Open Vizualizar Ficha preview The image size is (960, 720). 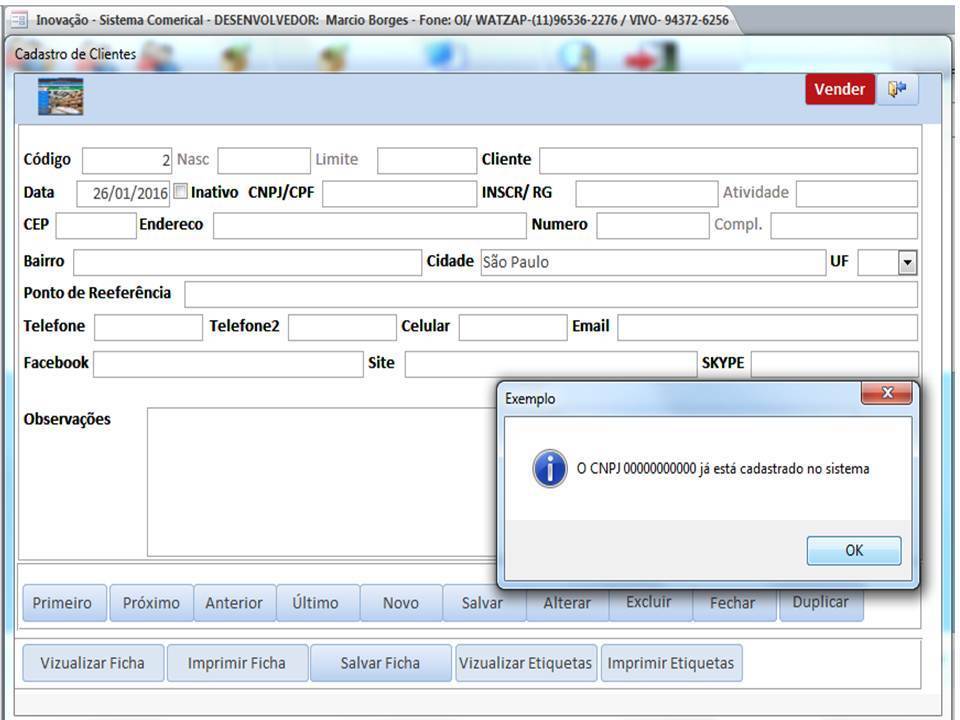click(93, 663)
